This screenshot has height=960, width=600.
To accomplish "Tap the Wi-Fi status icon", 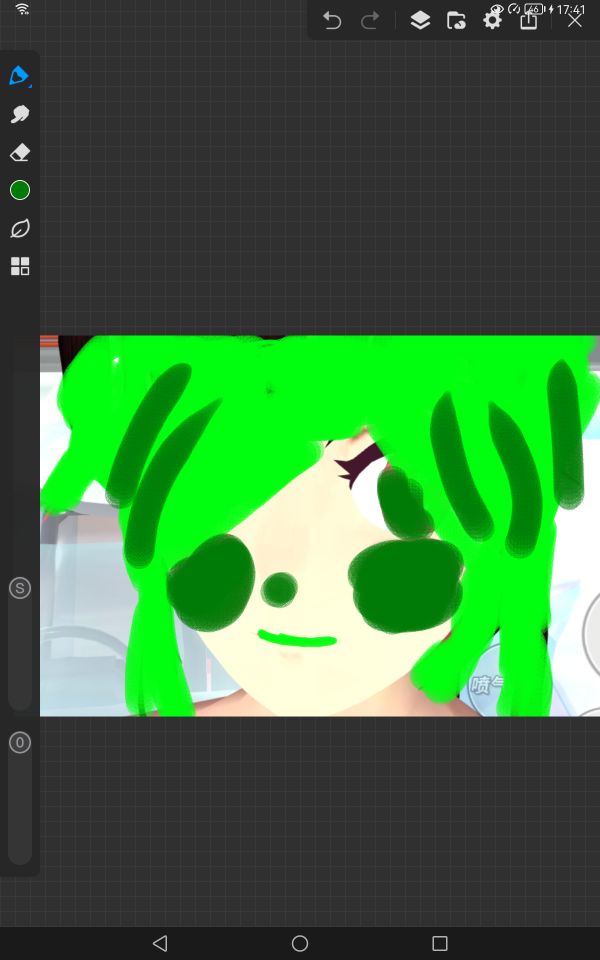I will tap(22, 9).
